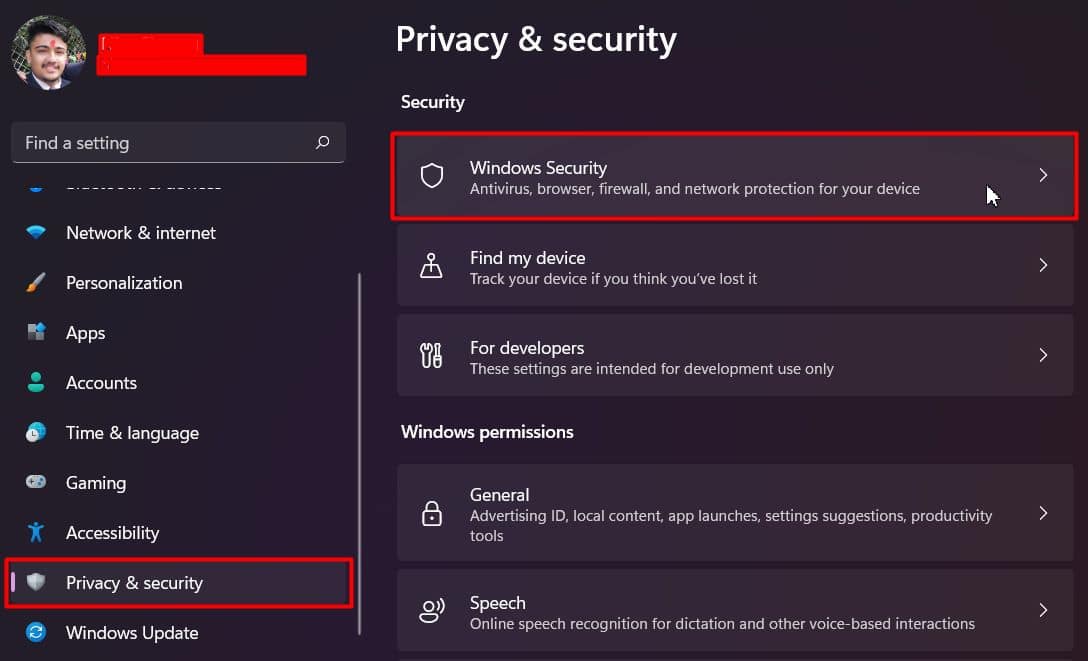Click the Find my device icon
Image resolution: width=1088 pixels, height=661 pixels.
click(431, 266)
